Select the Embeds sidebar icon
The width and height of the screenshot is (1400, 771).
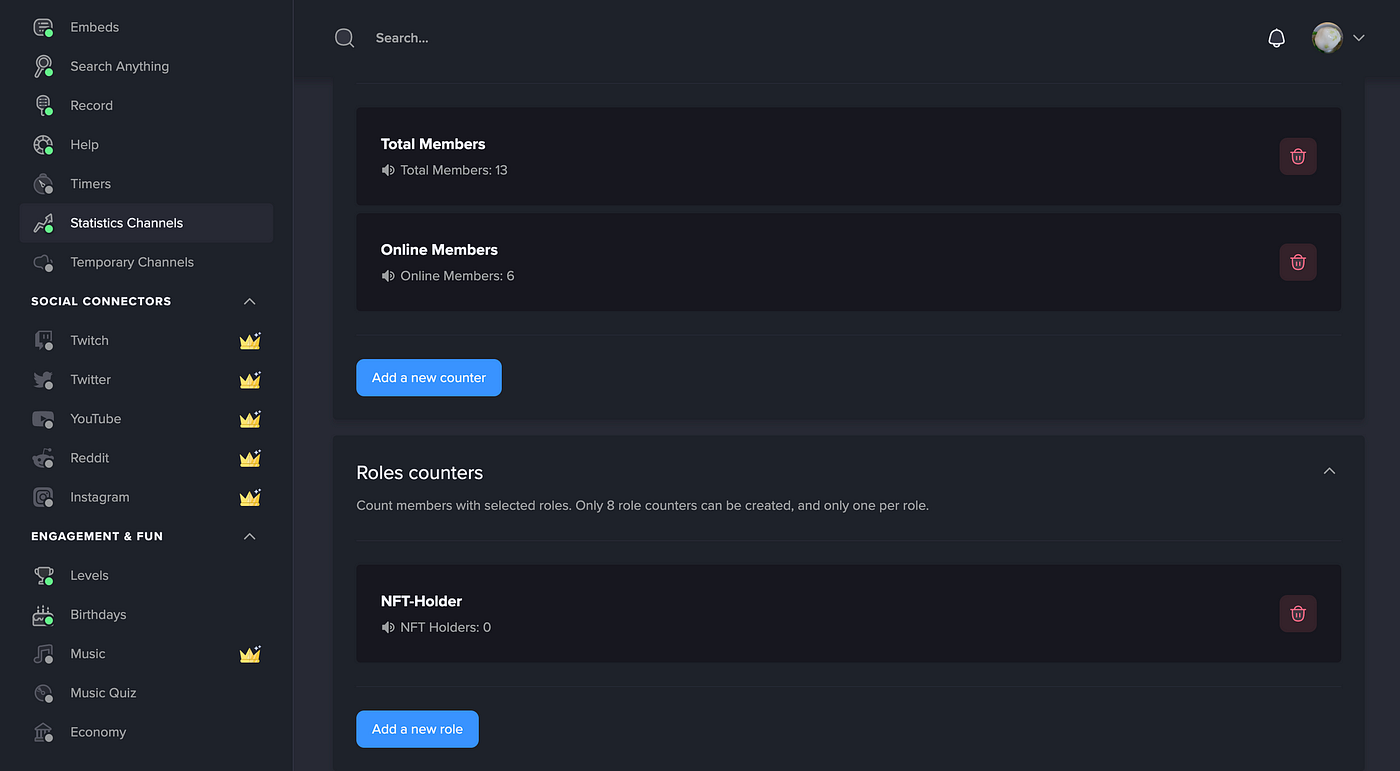[43, 27]
